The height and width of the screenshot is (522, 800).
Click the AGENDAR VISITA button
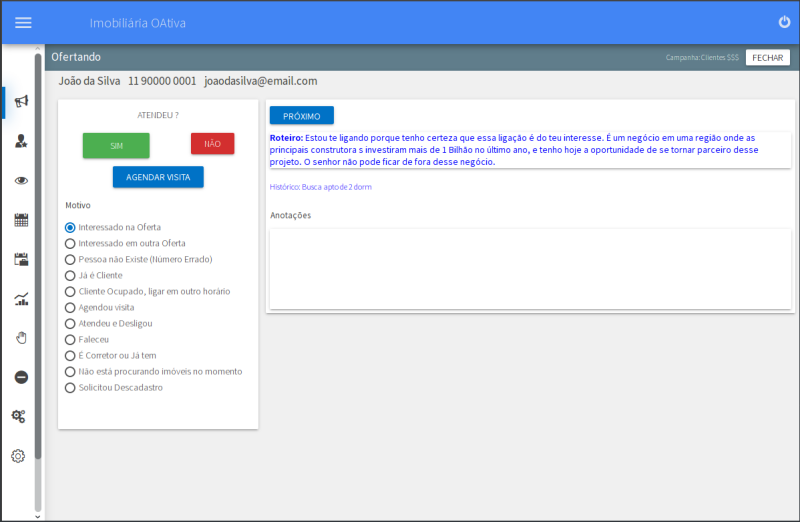[x=158, y=177]
